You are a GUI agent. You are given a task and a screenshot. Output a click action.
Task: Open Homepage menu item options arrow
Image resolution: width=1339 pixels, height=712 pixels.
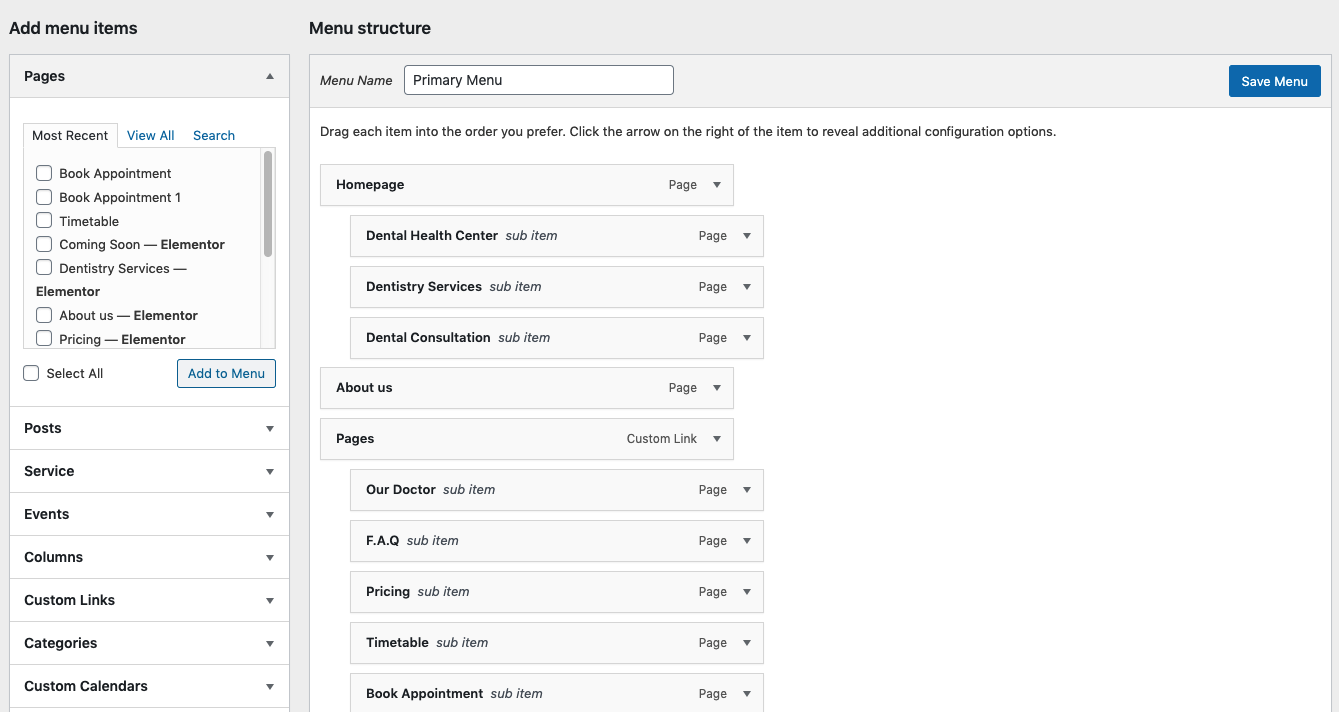[717, 185]
